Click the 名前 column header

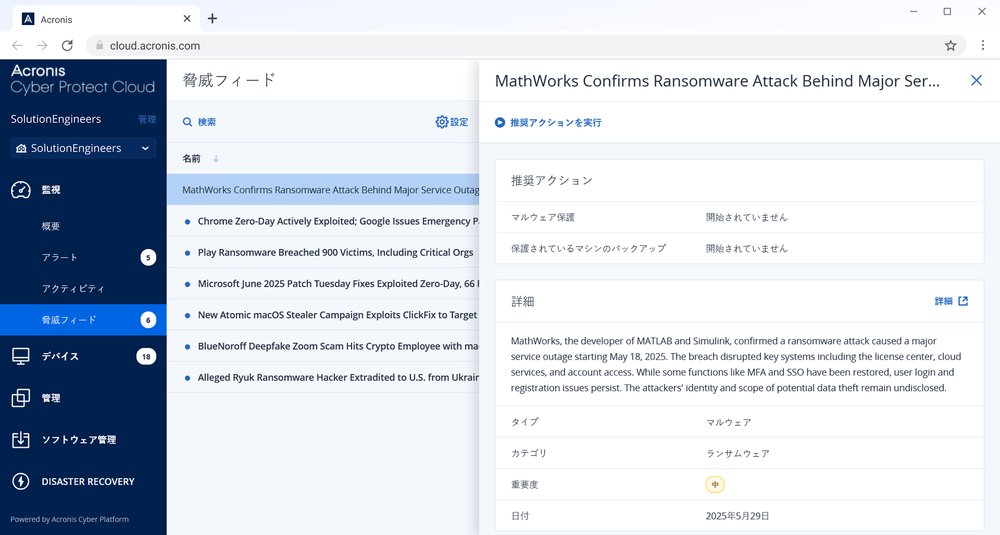tap(191, 159)
